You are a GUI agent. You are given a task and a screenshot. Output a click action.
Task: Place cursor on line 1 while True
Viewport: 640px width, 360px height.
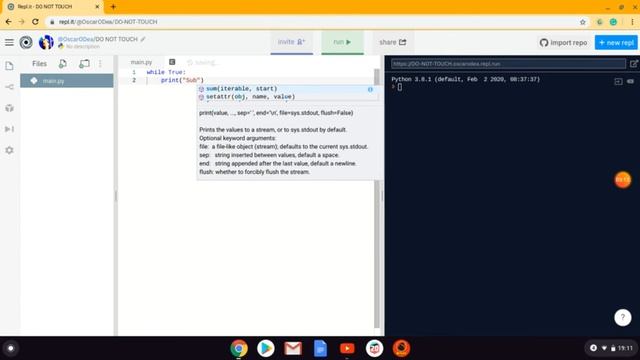[166, 72]
